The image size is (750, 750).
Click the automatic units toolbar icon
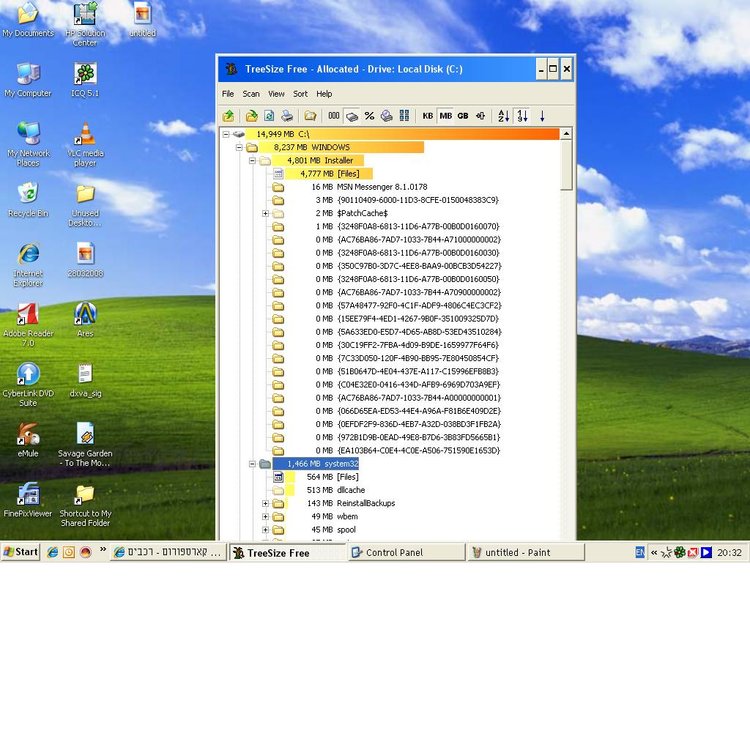(481, 116)
